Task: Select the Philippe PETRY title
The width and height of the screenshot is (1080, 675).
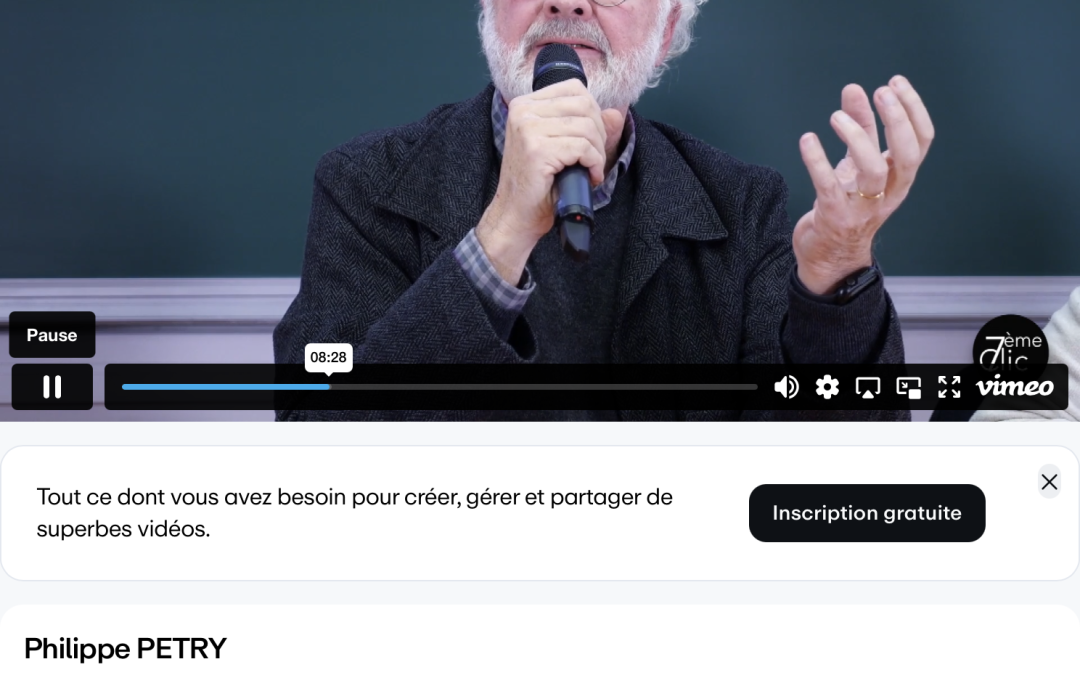Action: point(125,648)
